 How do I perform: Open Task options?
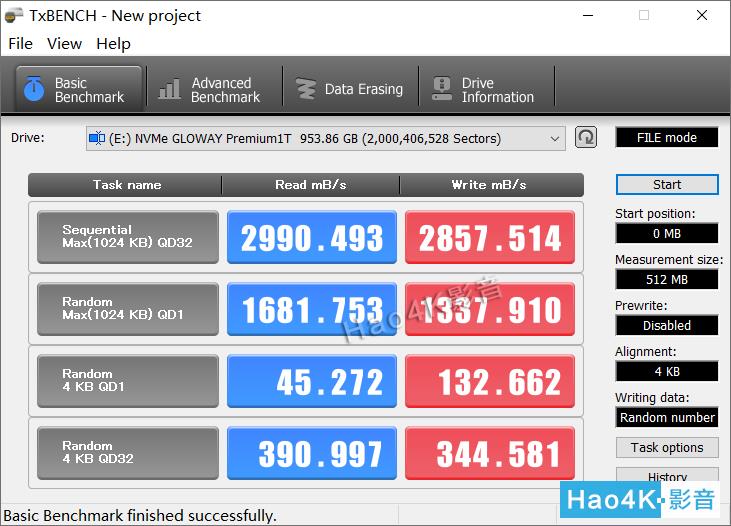click(667, 448)
